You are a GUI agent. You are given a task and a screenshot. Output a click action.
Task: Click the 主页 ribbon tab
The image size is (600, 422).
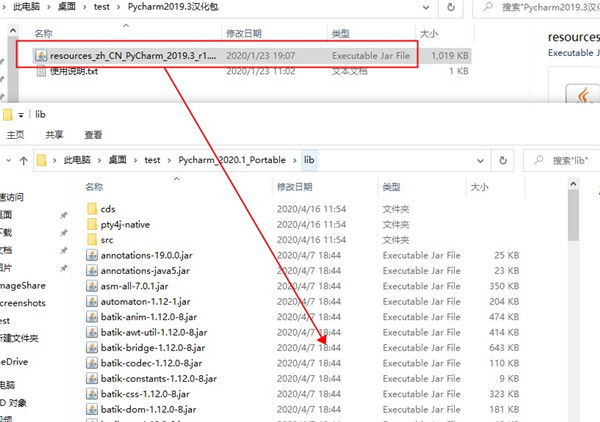click(16, 134)
